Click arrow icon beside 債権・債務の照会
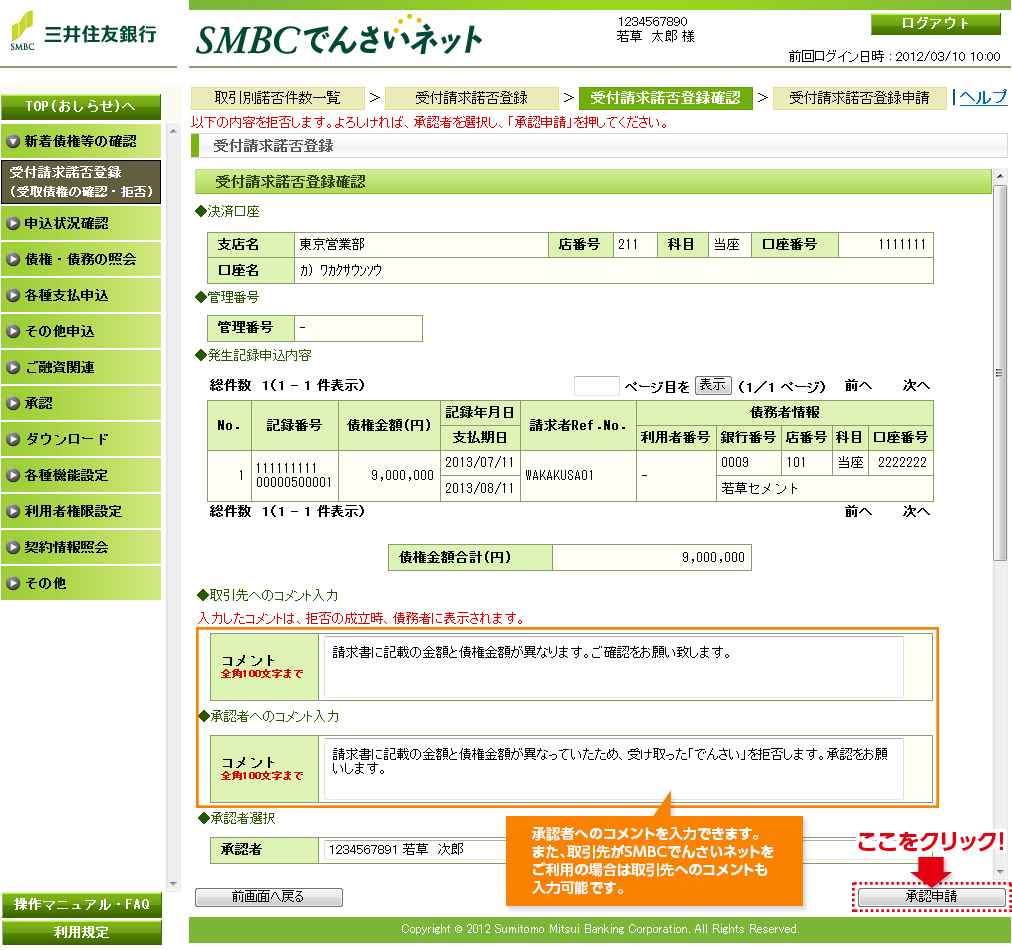Screen dimensions: 1012x950 pos(13,259)
